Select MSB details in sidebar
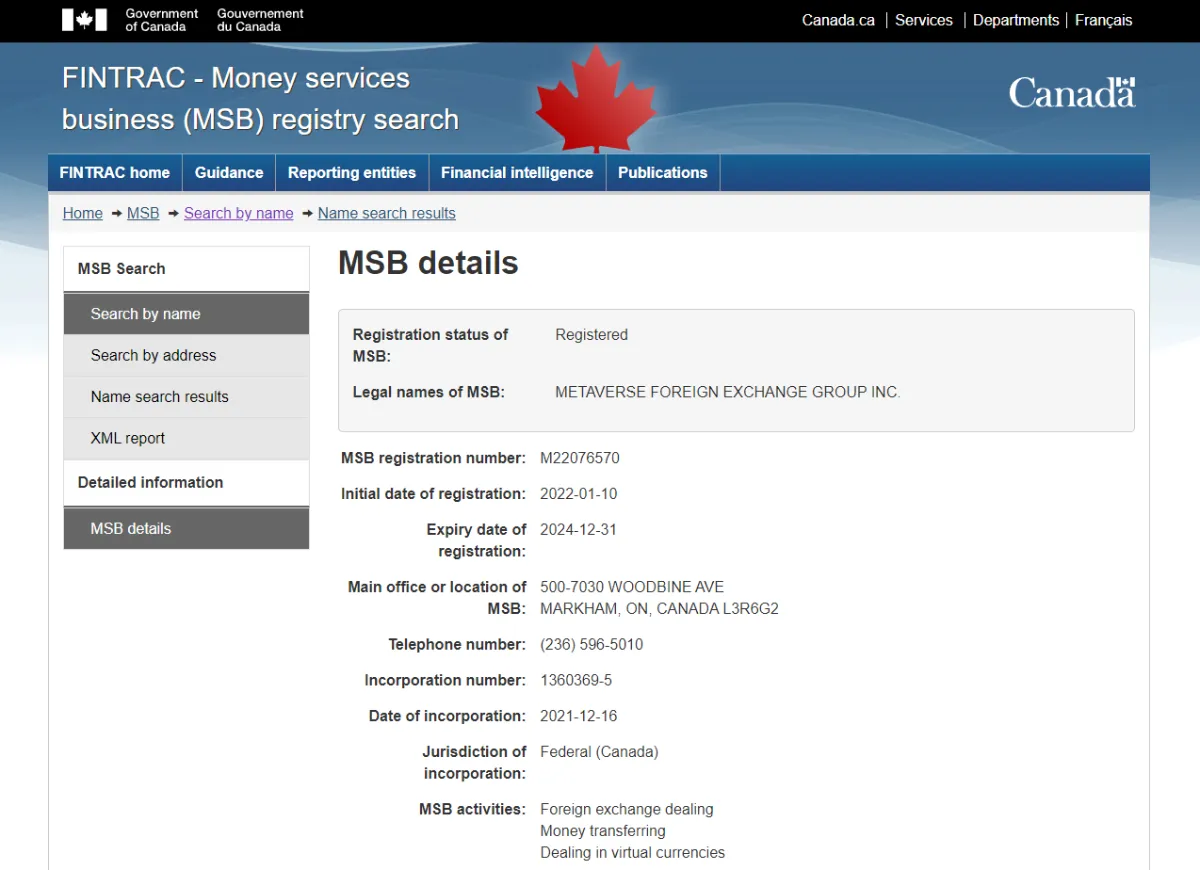This screenshot has width=1200, height=870. [x=186, y=528]
